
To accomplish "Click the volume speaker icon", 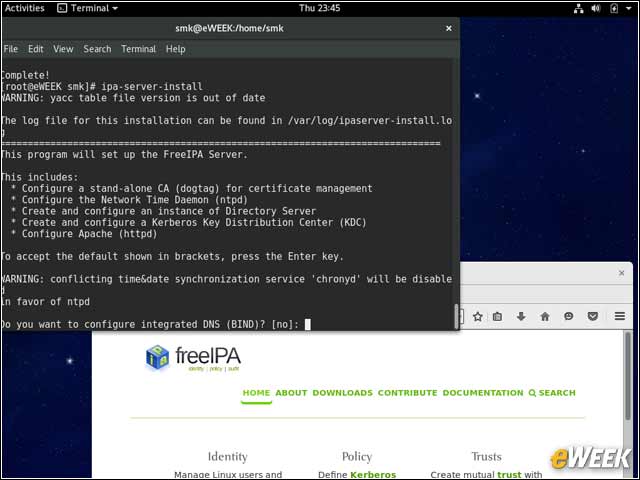I will (x=596, y=8).
